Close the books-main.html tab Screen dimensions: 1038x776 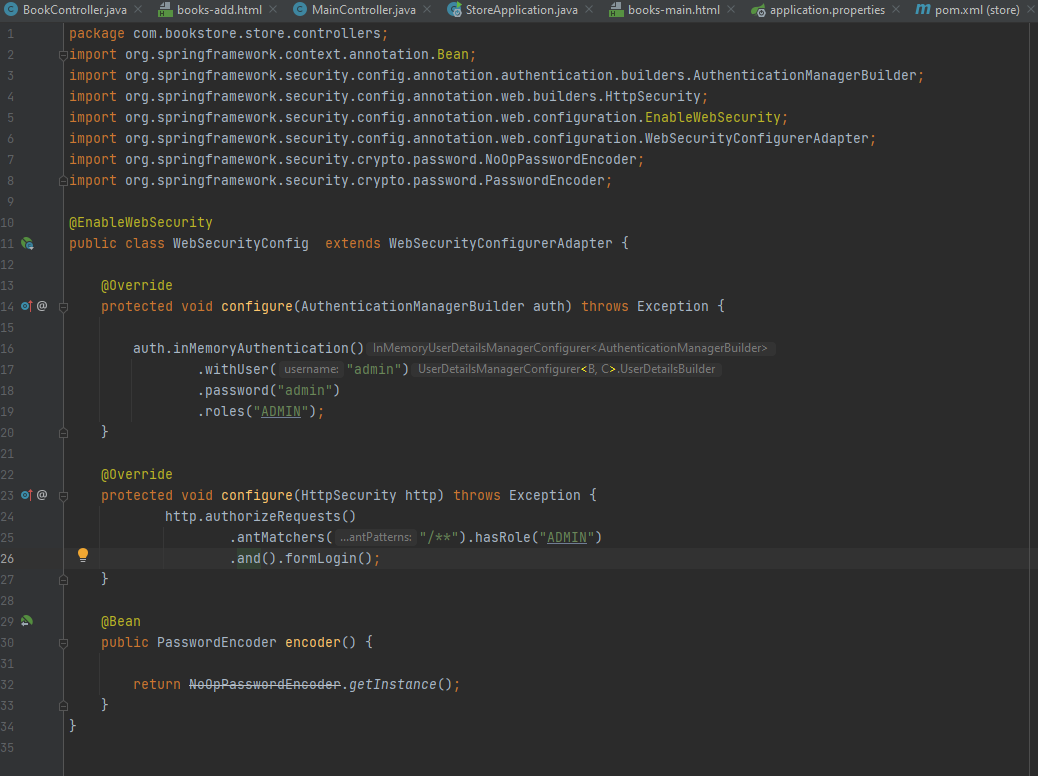[731, 10]
